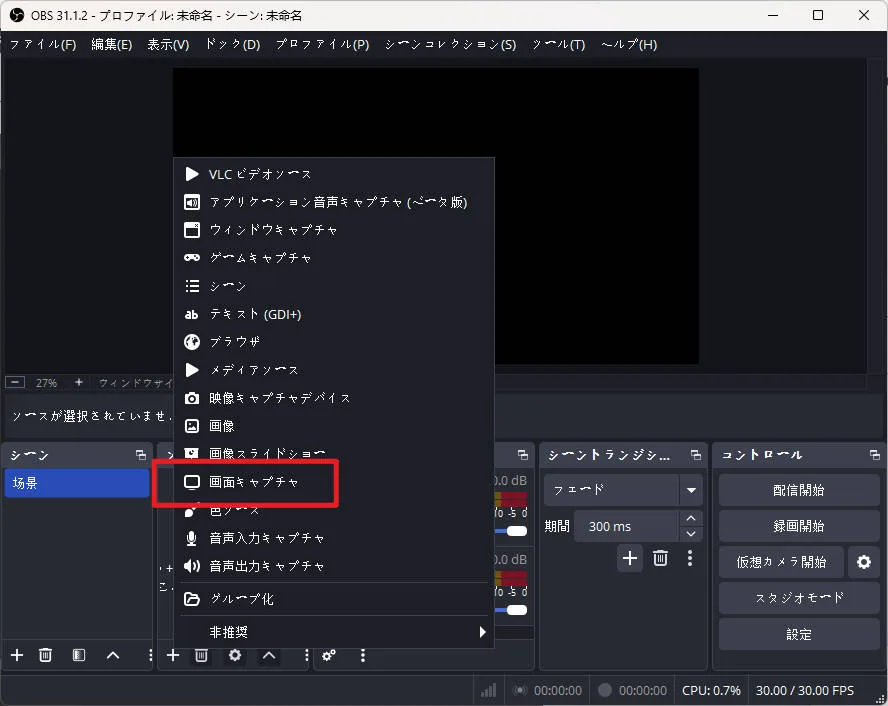This screenshot has height=706, width=888.
Task: Open the ドック(D) menu
Action: pos(233,45)
